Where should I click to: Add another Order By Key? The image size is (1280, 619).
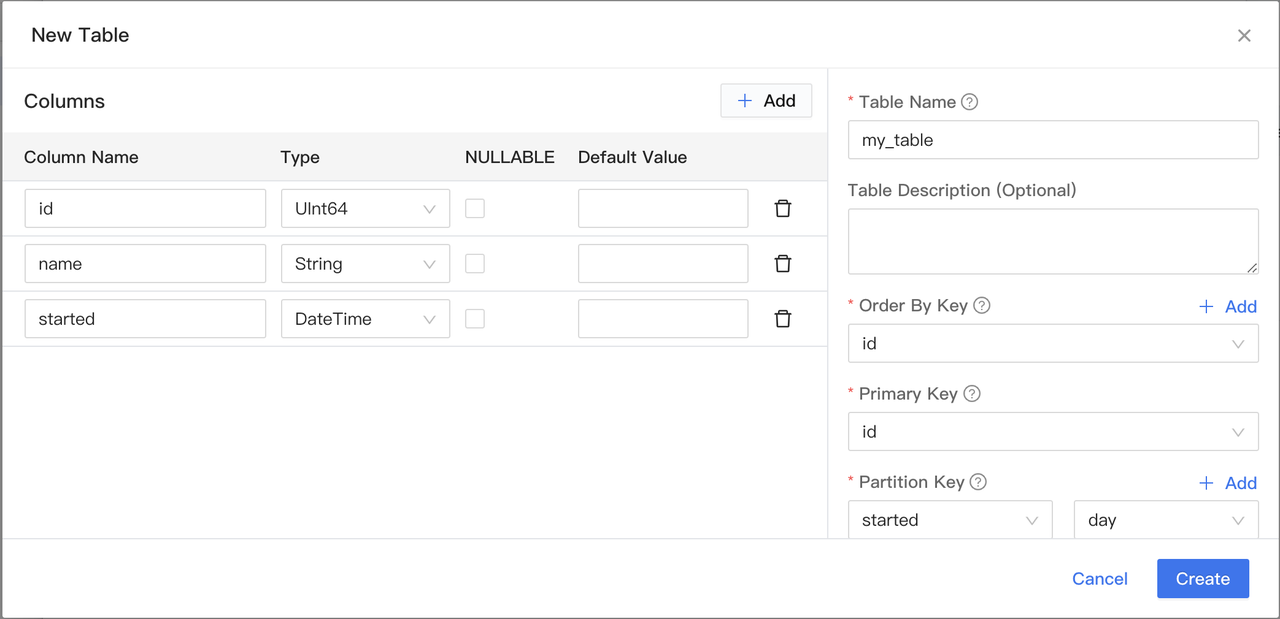pyautogui.click(x=1227, y=307)
